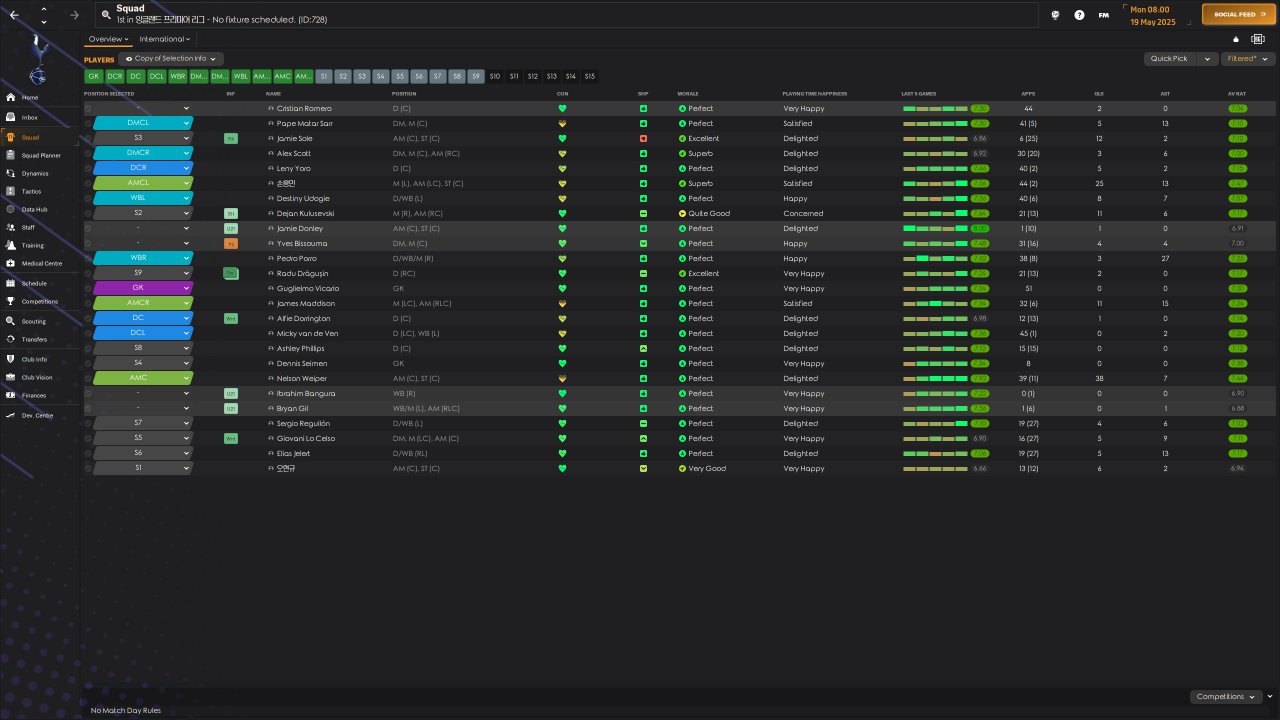
Task: Click the world globe icon
Action: [x=1055, y=15]
